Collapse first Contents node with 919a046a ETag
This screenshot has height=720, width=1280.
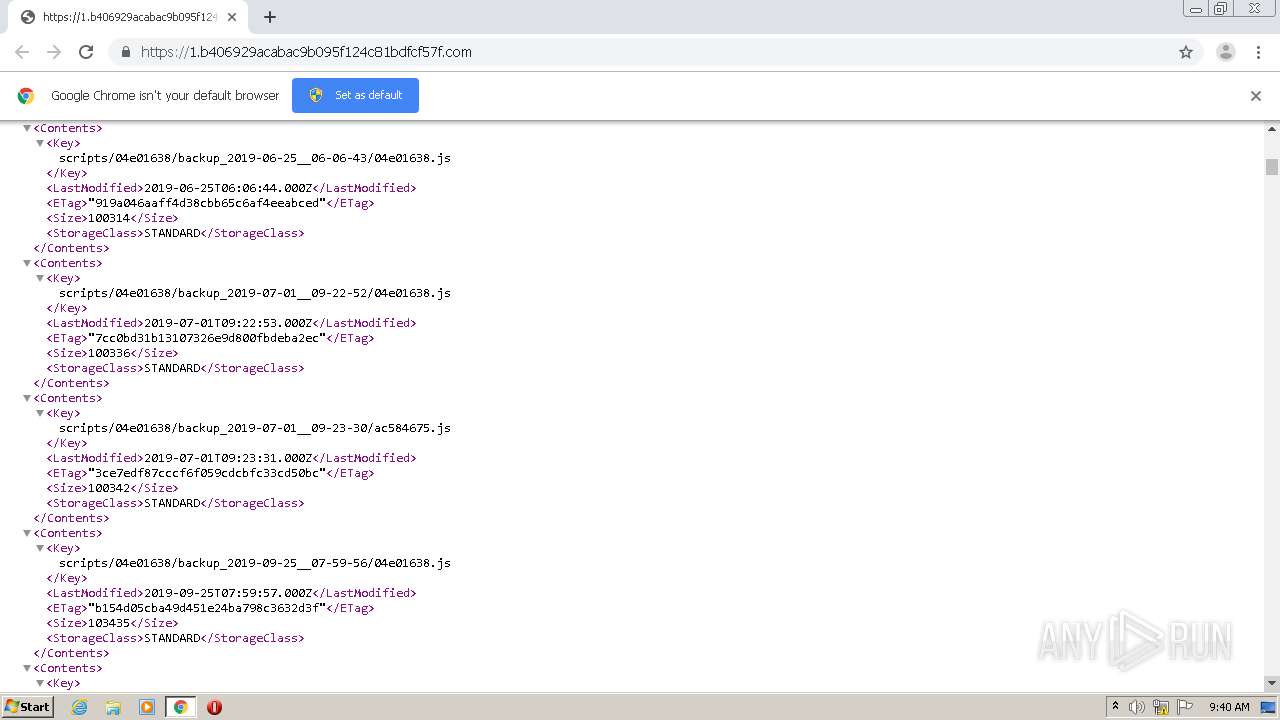pos(27,128)
